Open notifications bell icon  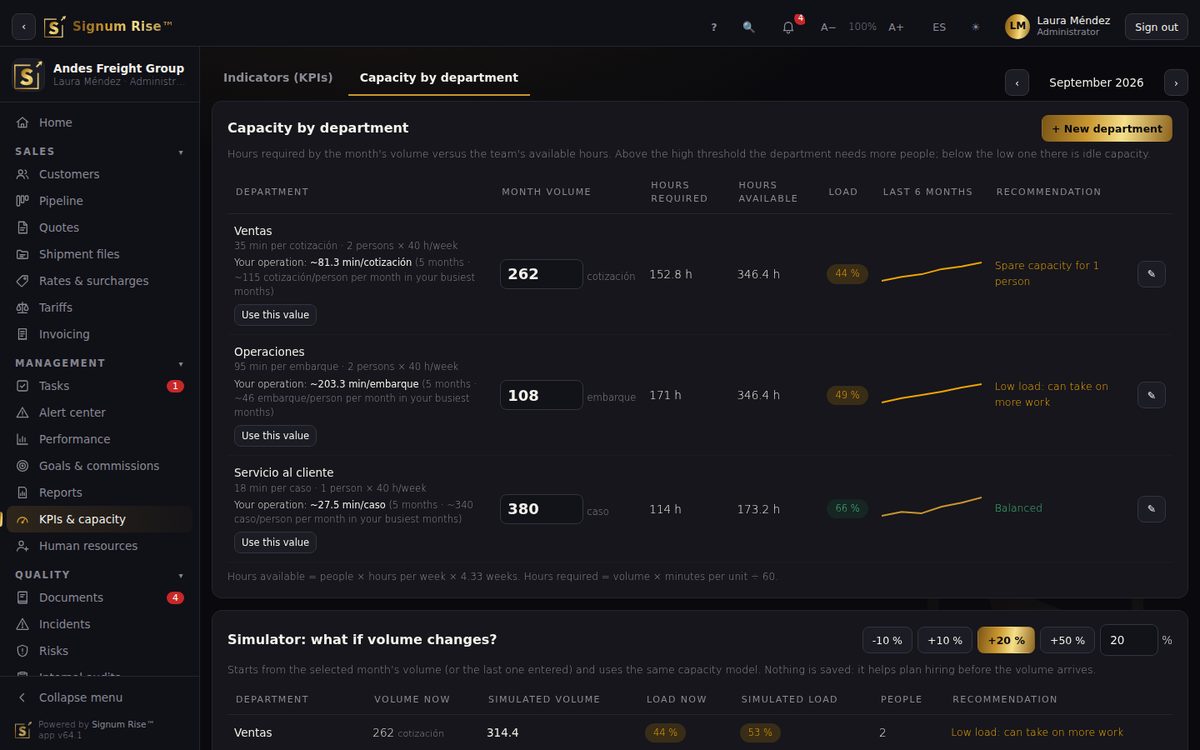788,27
